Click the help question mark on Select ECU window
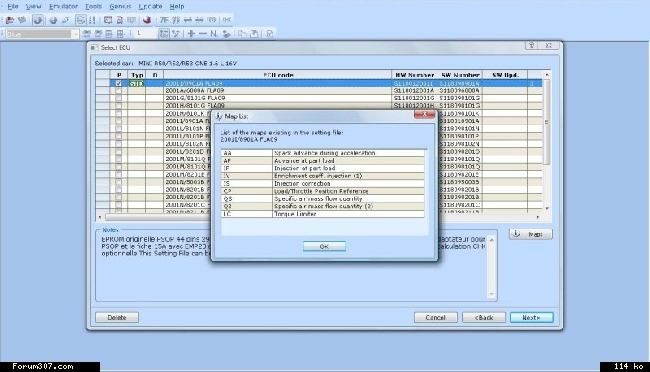This screenshot has height=372, width=650. pyautogui.click(x=531, y=46)
